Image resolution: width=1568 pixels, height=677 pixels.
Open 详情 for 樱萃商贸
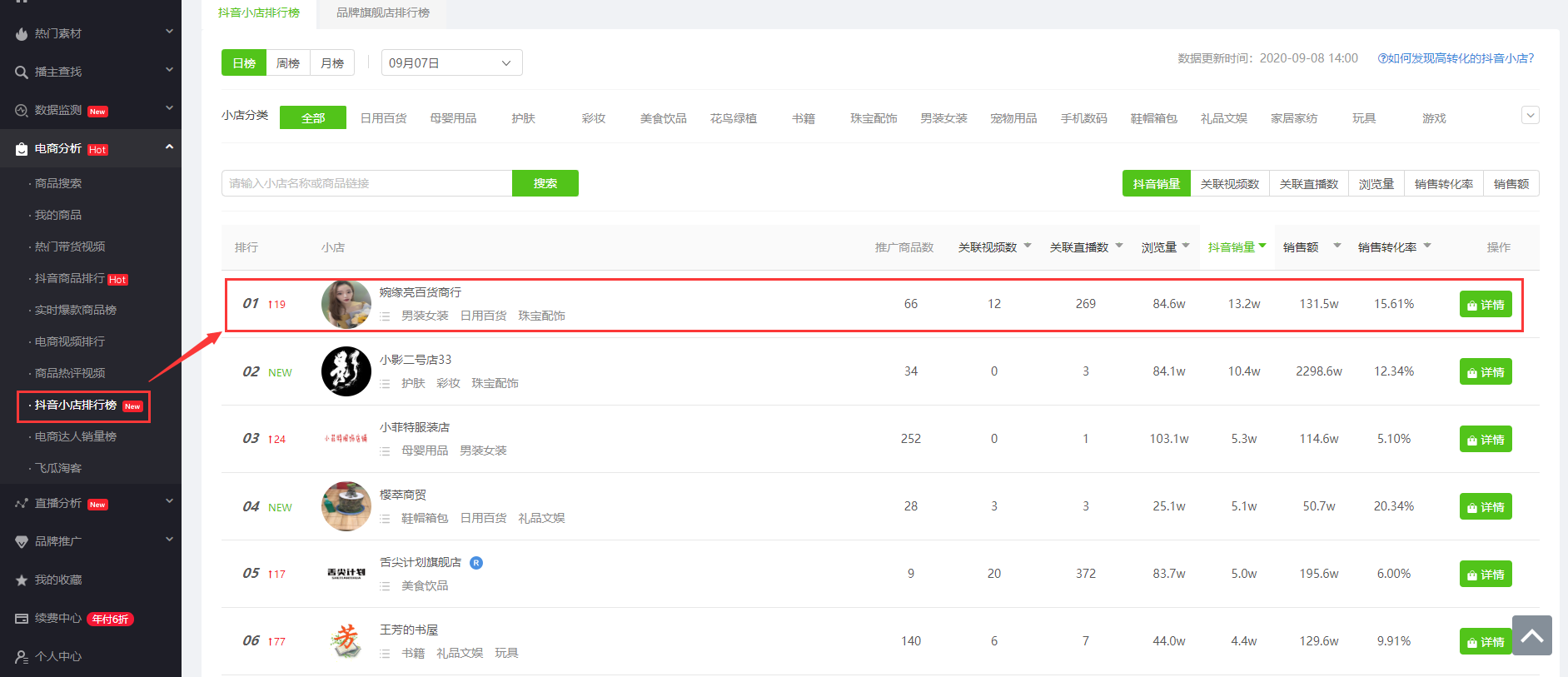pos(1486,507)
